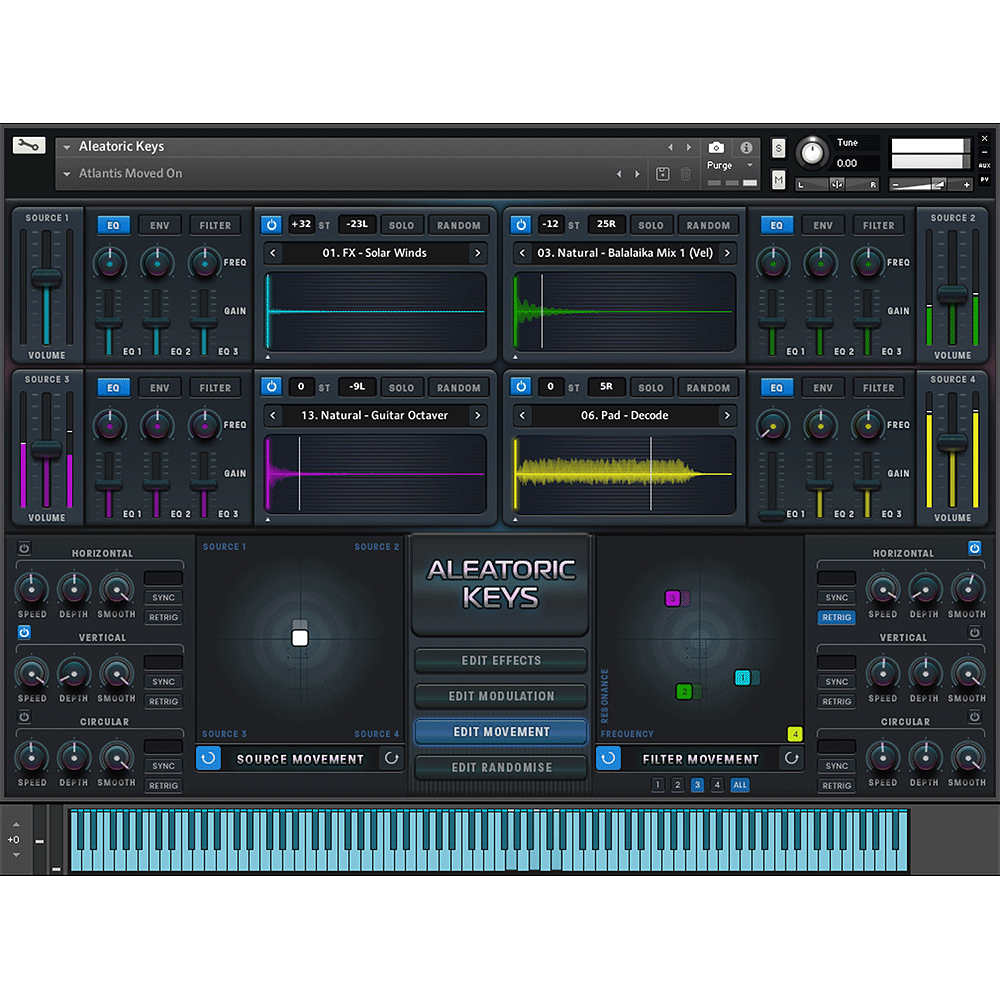The image size is (1000, 999).
Task: Click Source Movement redo icon on right
Action: click(x=392, y=758)
